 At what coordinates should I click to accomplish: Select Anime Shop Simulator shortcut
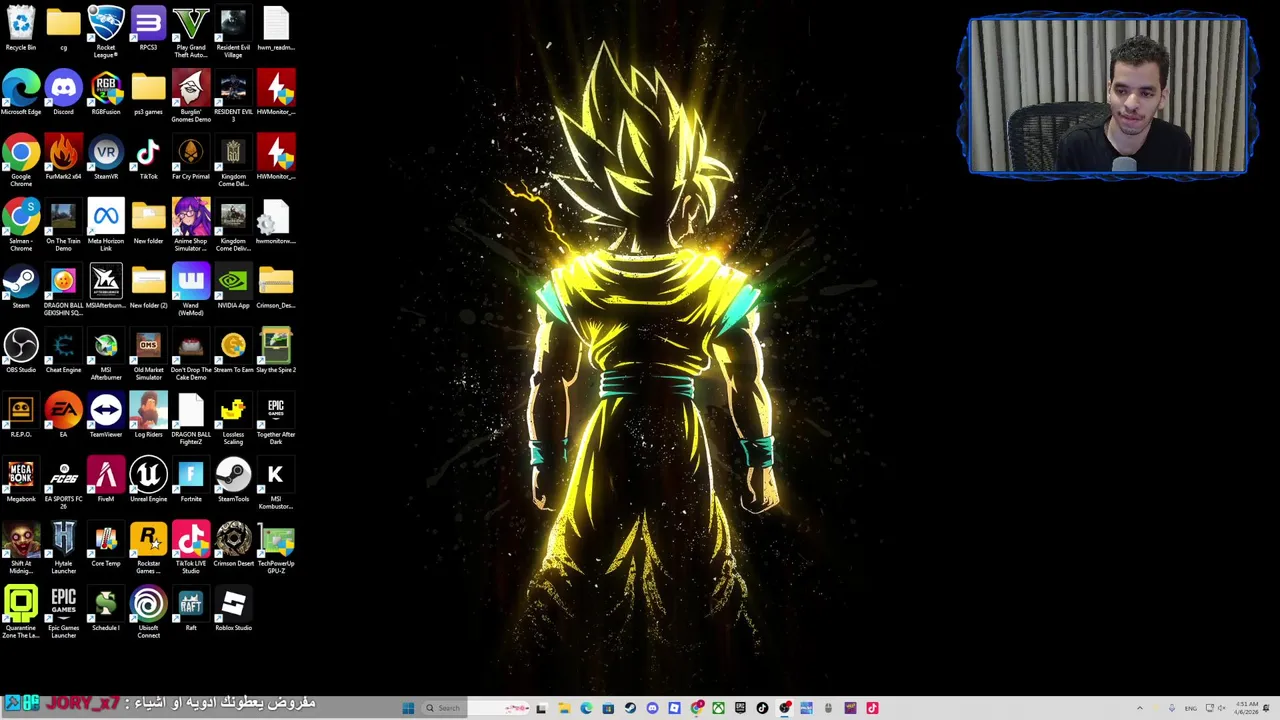191,226
